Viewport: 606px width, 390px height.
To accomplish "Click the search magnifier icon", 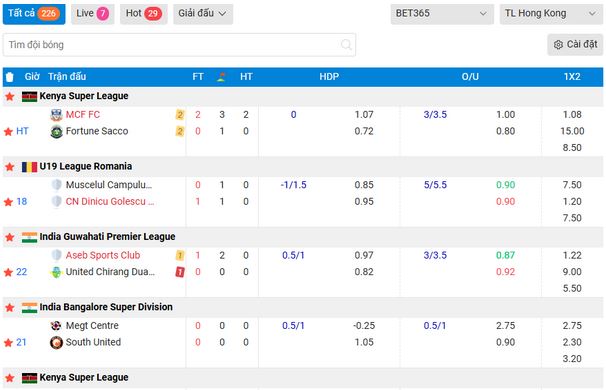I will (346, 45).
